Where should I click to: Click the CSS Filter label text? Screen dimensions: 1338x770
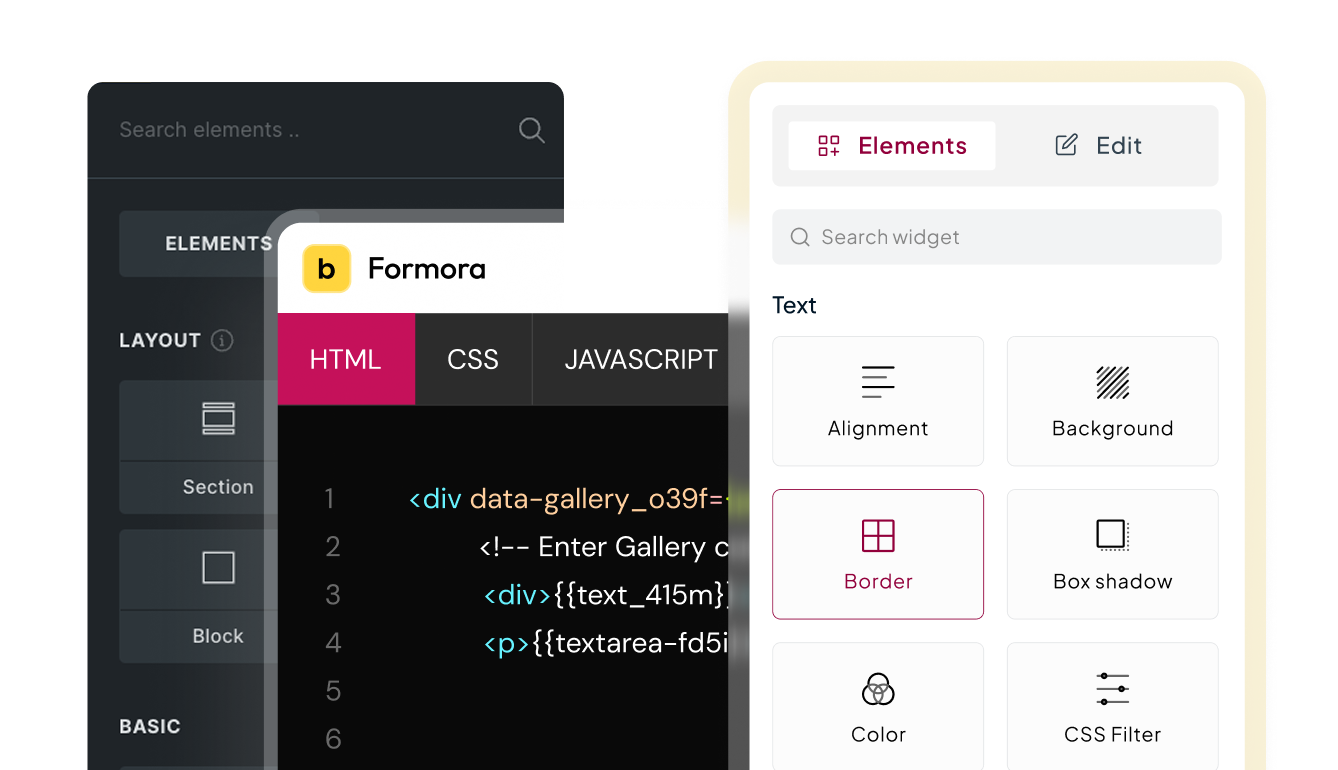pos(1112,734)
